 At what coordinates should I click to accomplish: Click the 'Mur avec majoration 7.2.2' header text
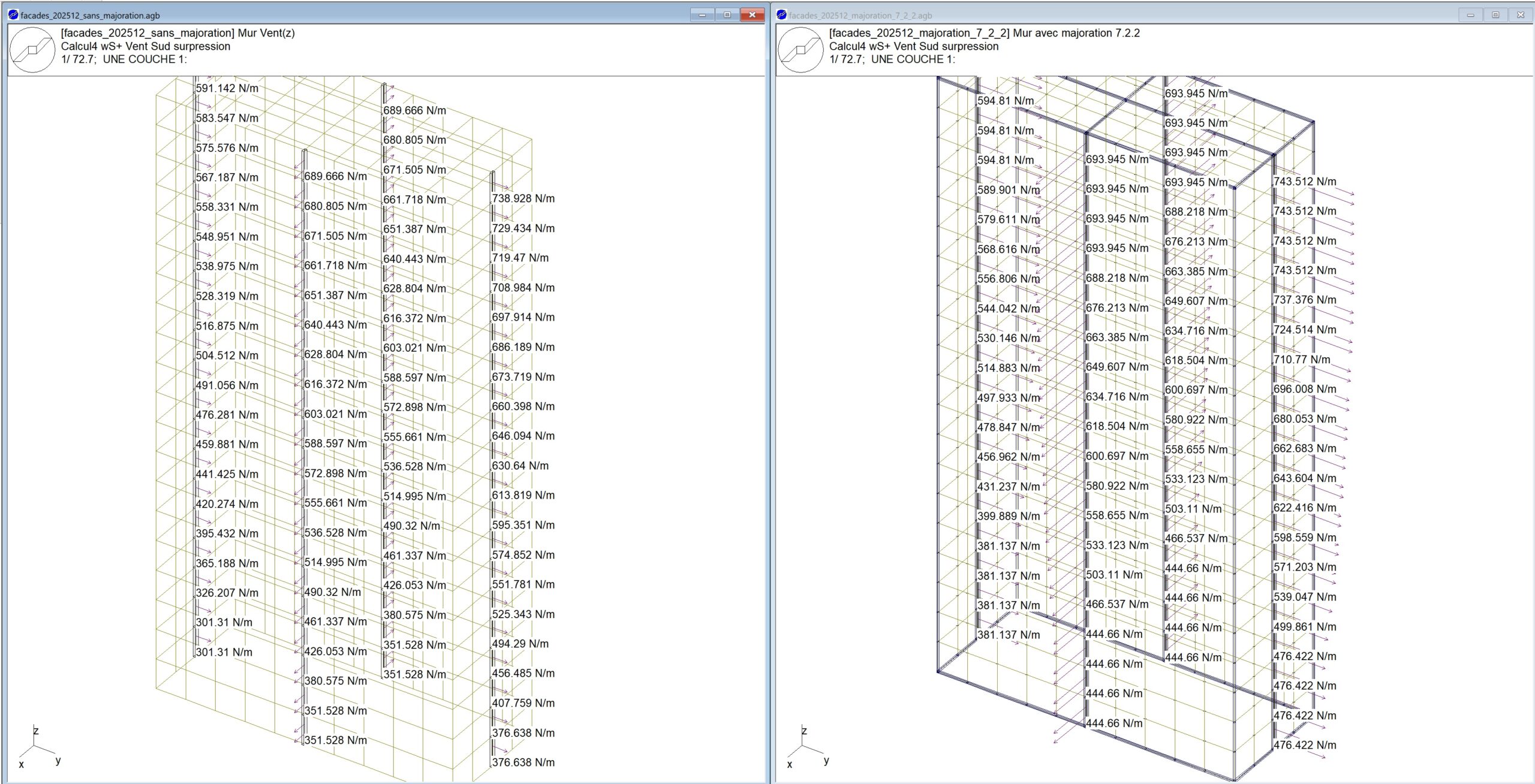[1076, 33]
